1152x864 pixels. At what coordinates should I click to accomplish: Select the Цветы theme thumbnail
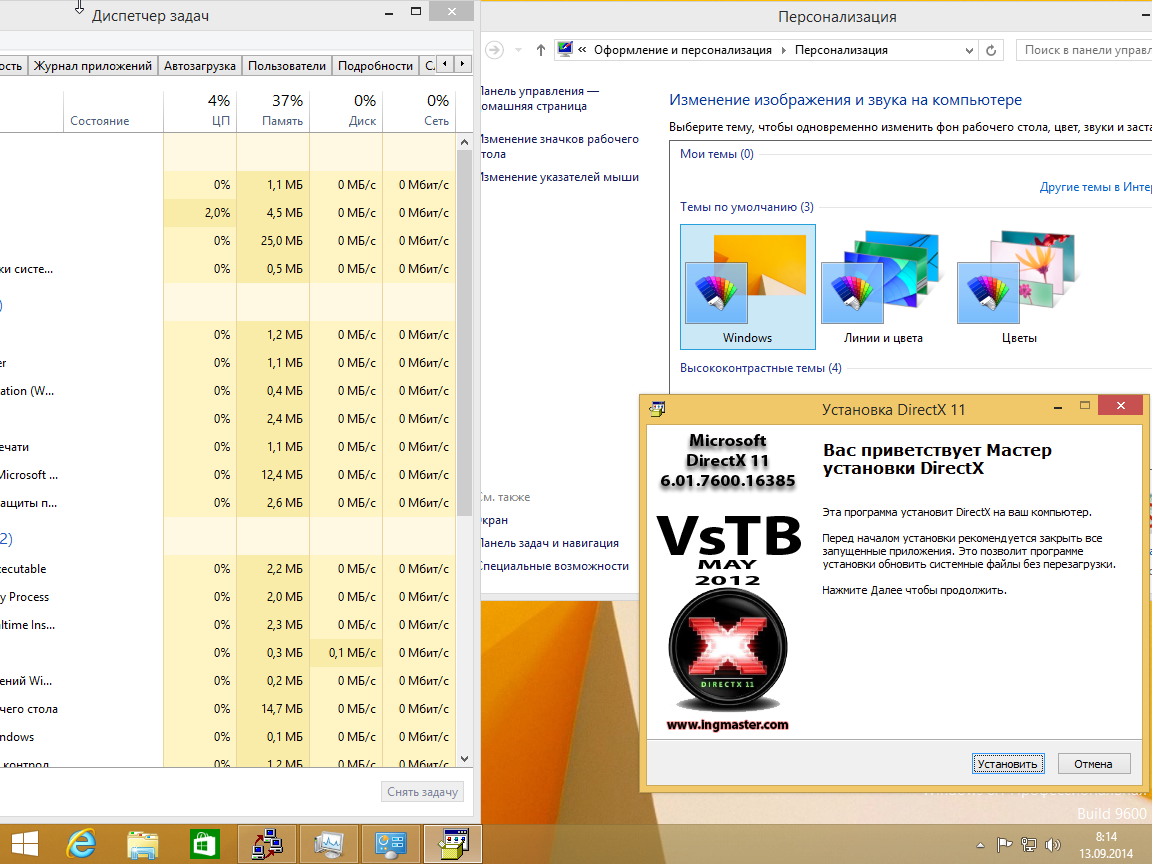1019,287
